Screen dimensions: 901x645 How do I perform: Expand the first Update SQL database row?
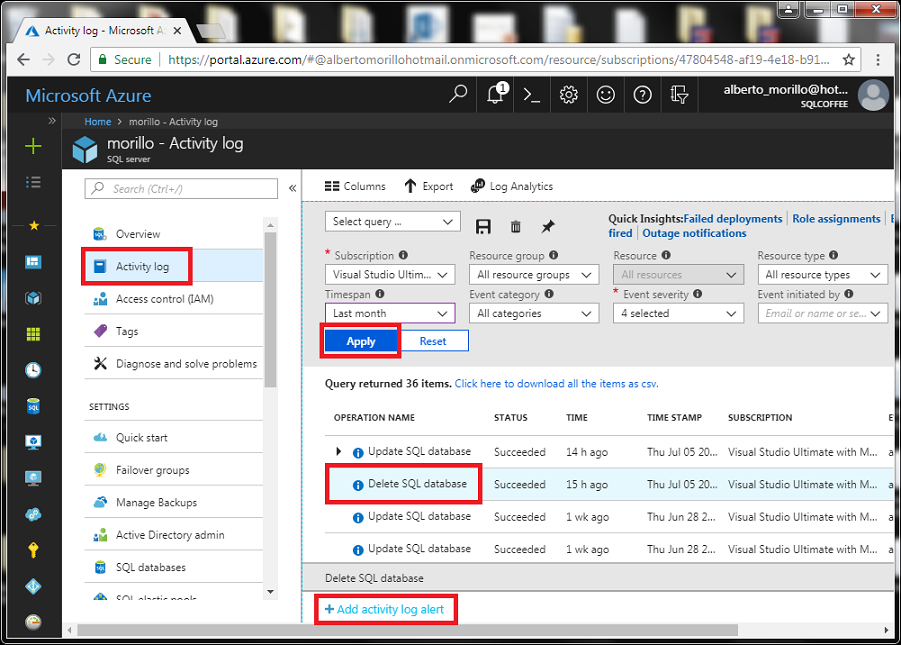338,452
